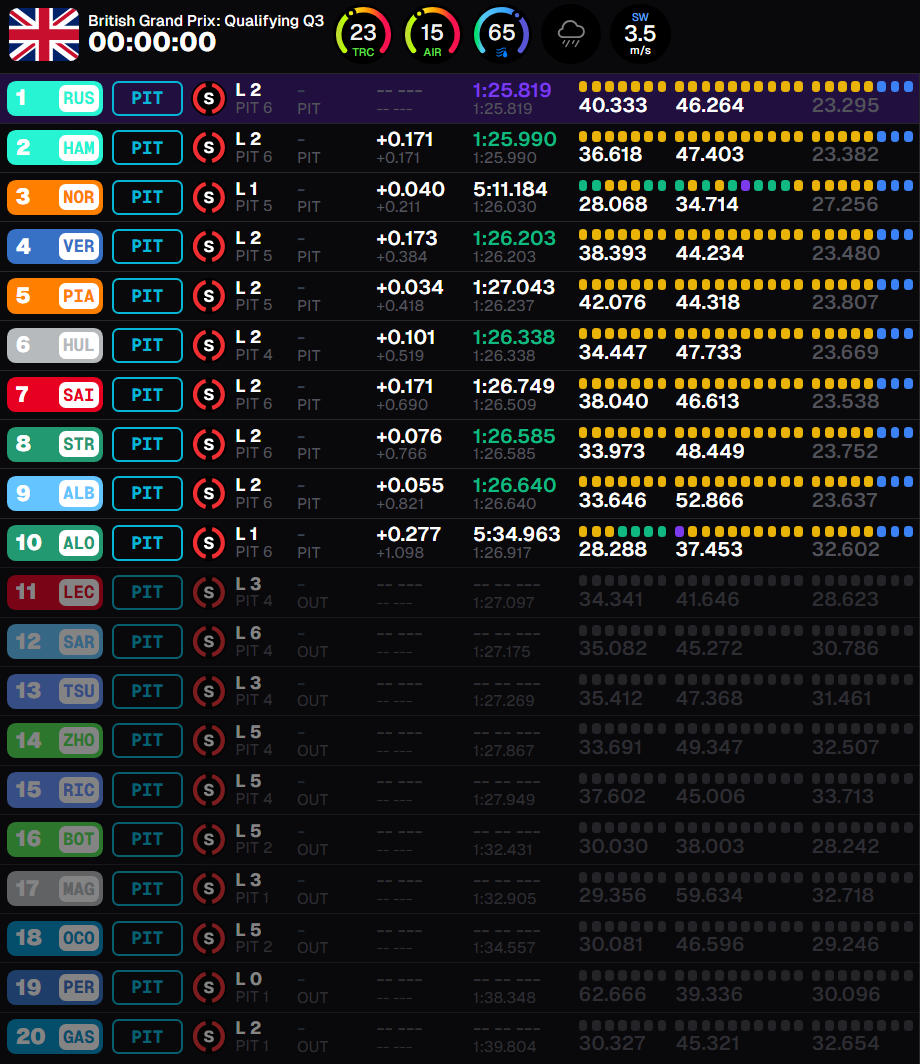Click the PIT badge in GAS row
The height and width of the screenshot is (1064, 920).
[147, 1037]
